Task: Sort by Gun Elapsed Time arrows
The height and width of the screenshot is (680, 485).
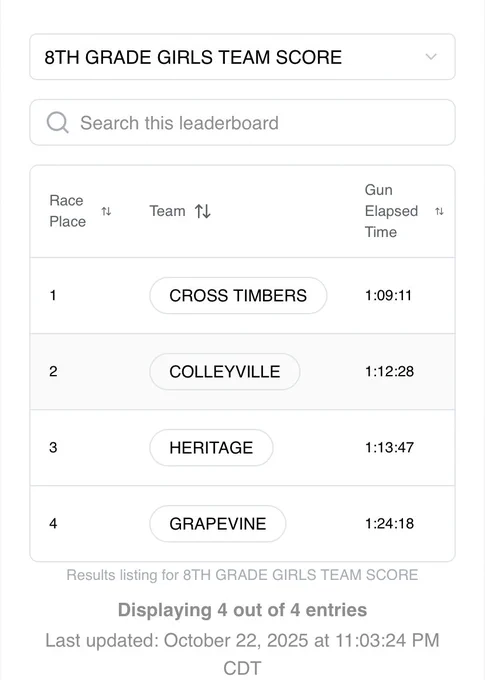Action: [439, 211]
